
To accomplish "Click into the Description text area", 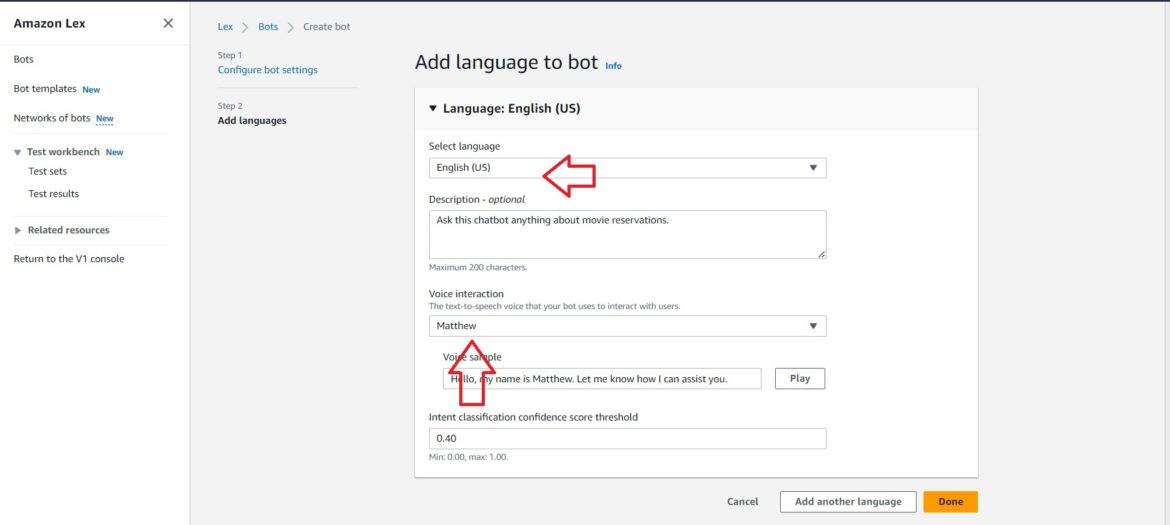I will [x=627, y=234].
